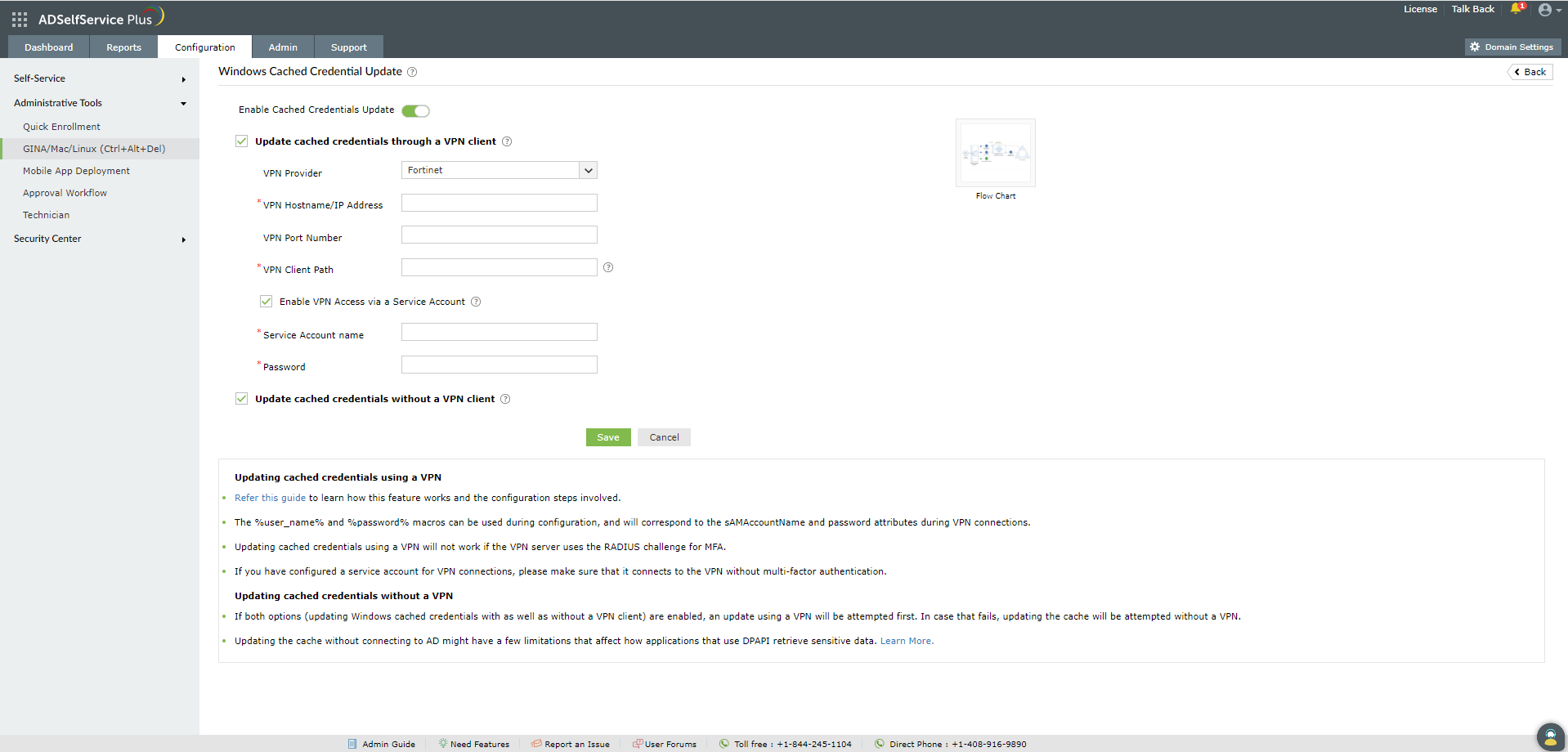This screenshot has height=752, width=1568.
Task: Open the notification bell with badge
Action: 1517,9
